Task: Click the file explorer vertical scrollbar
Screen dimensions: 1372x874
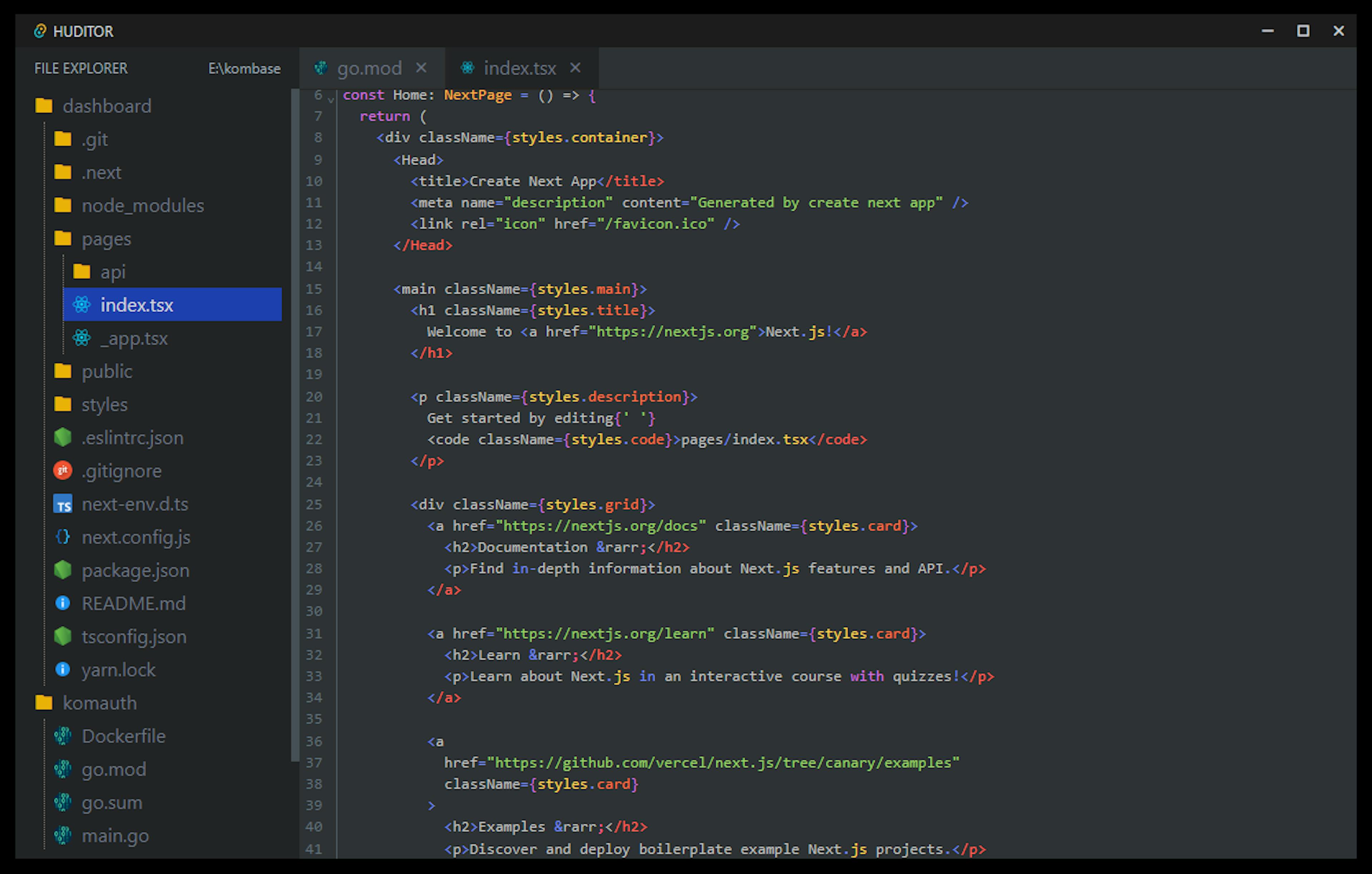Action: click(x=294, y=425)
